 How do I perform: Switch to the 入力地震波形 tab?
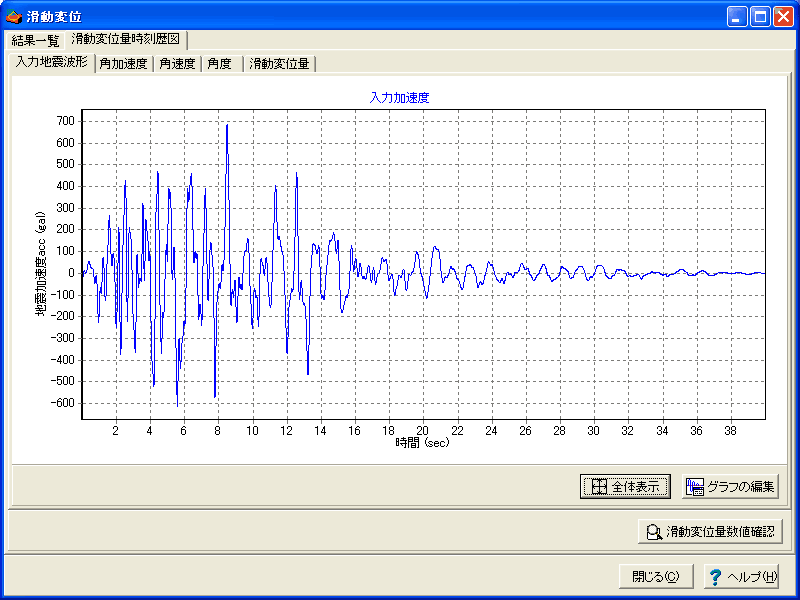click(52, 63)
